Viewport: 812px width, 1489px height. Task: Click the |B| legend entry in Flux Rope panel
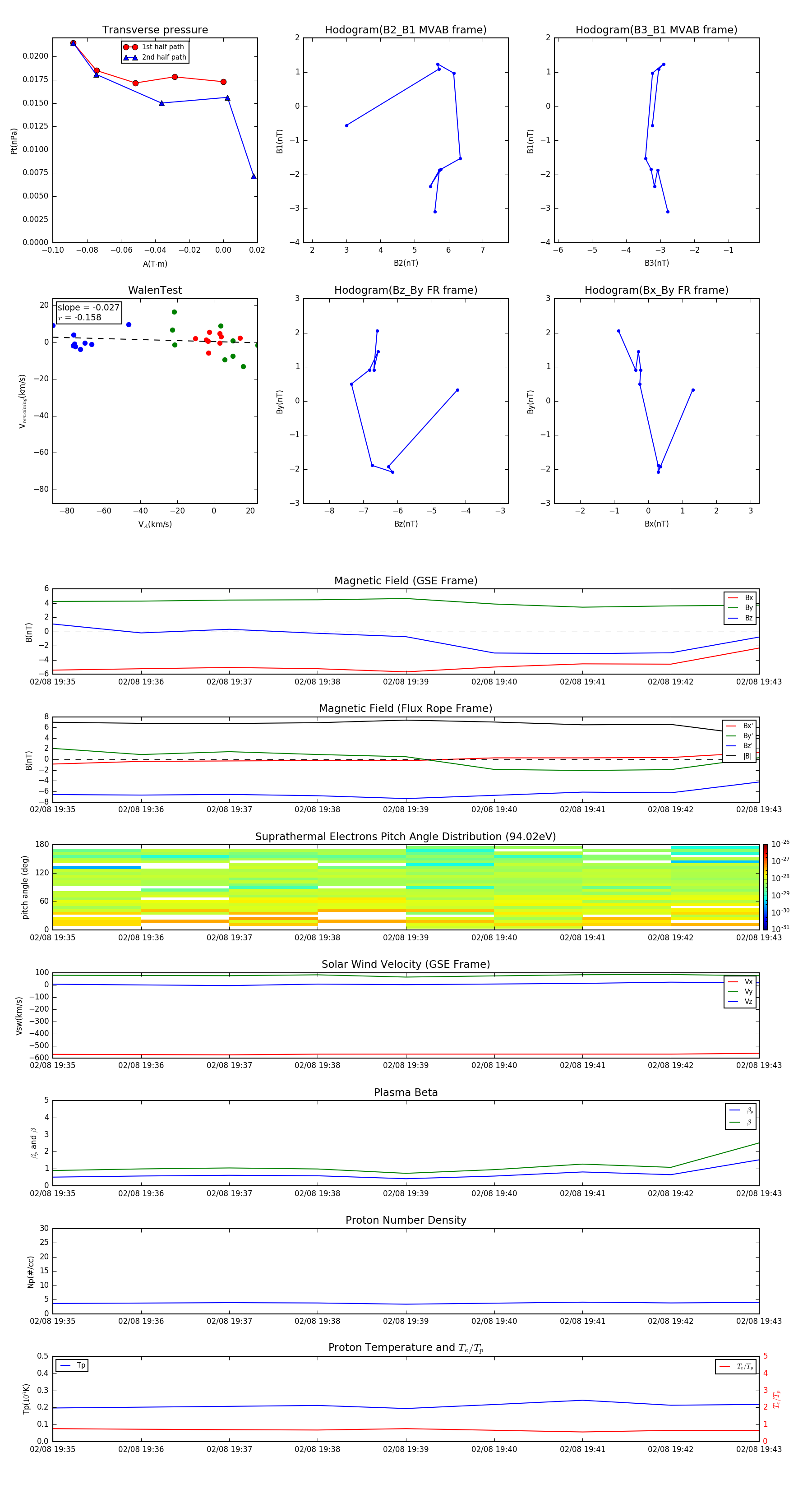click(739, 756)
